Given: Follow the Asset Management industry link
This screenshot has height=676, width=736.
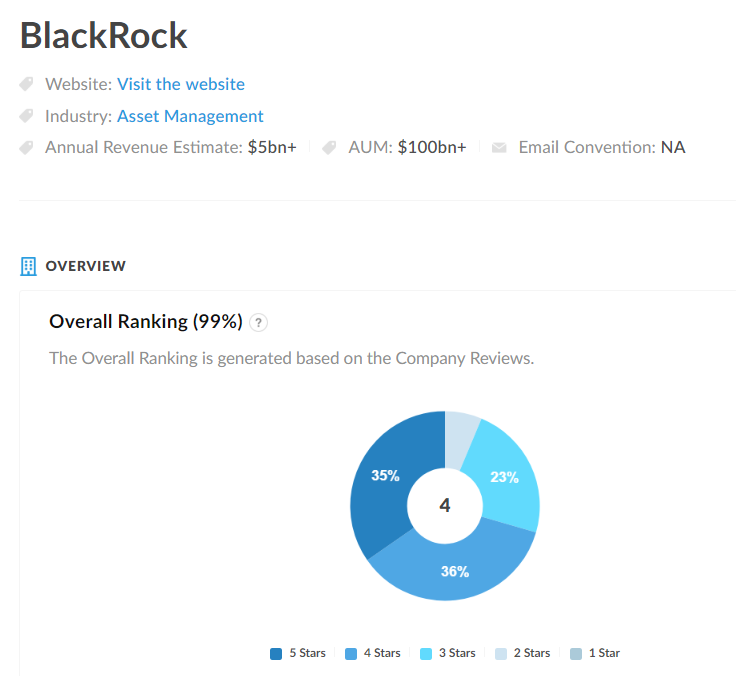Looking at the screenshot, I should (190, 116).
